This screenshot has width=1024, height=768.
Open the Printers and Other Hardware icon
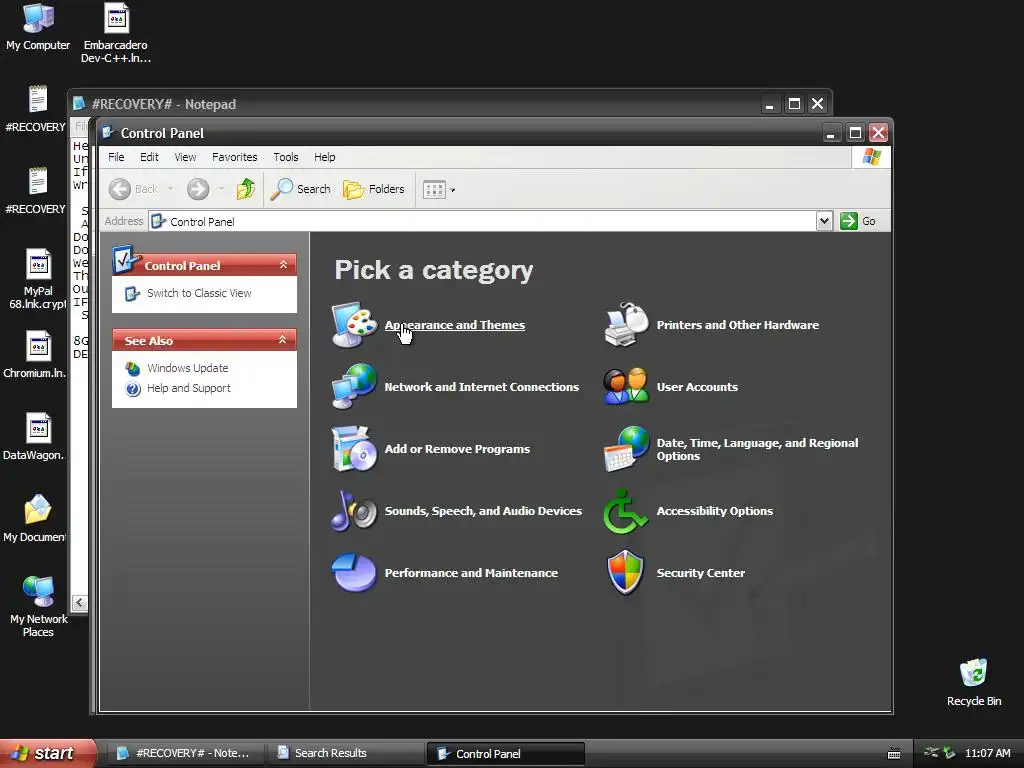pyautogui.click(x=626, y=325)
